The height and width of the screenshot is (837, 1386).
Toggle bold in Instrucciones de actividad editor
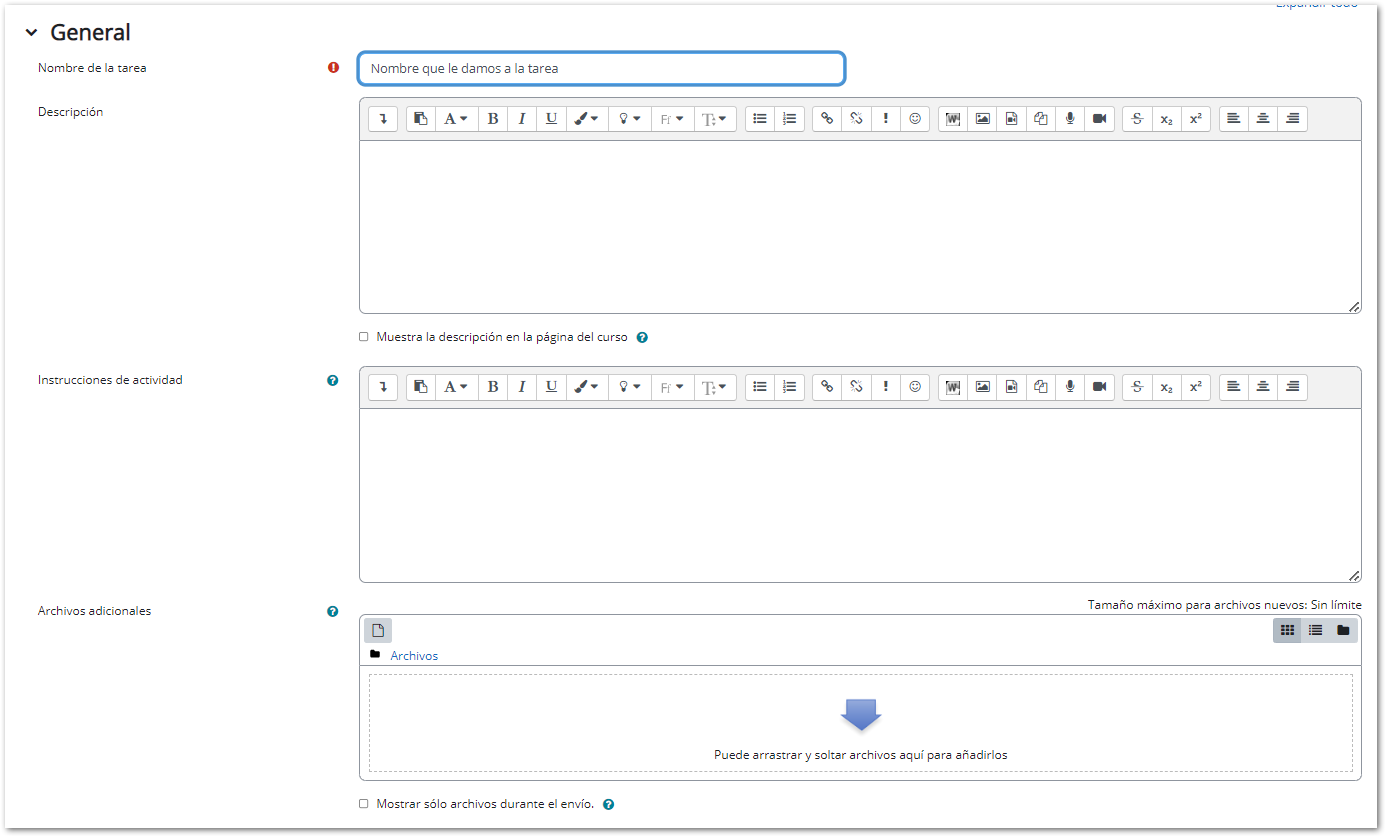(x=493, y=387)
